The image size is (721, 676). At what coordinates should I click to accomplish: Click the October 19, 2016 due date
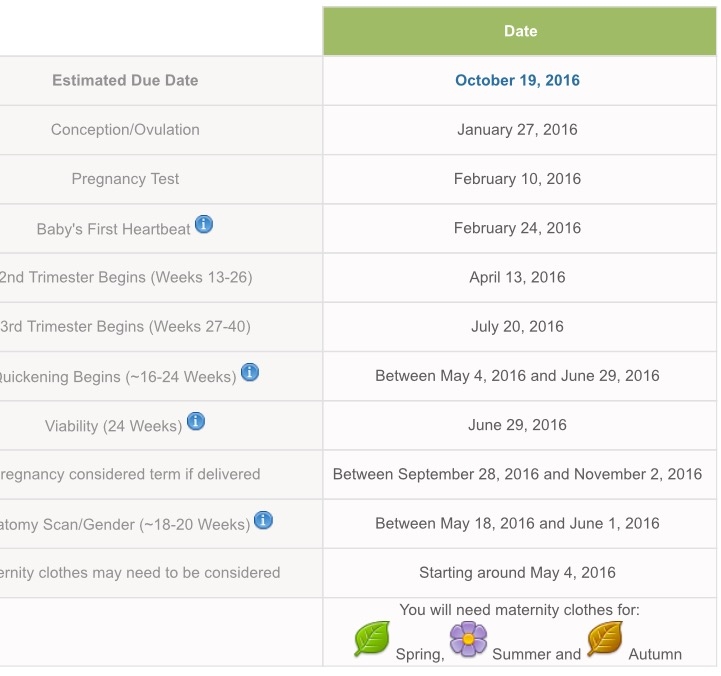pos(517,80)
